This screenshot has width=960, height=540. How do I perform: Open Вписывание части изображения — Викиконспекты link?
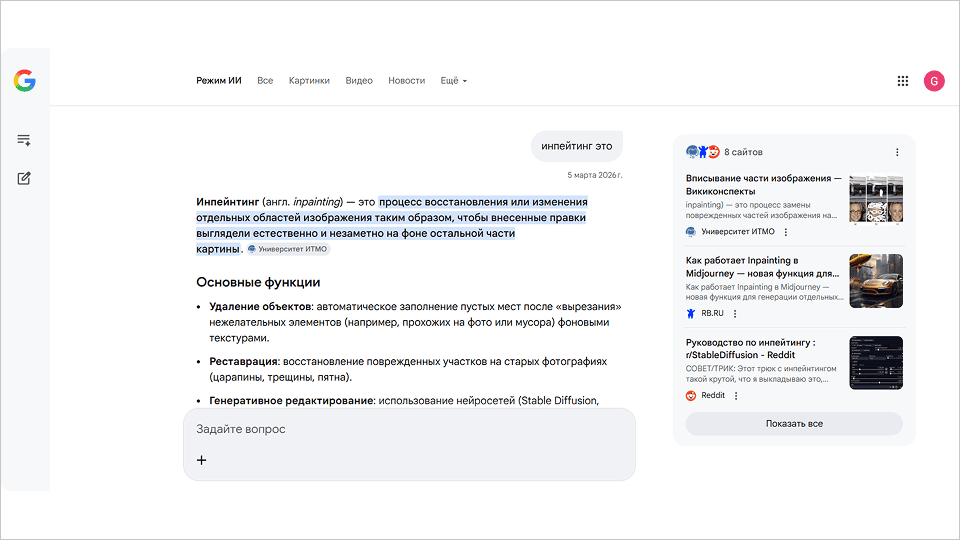click(x=763, y=184)
